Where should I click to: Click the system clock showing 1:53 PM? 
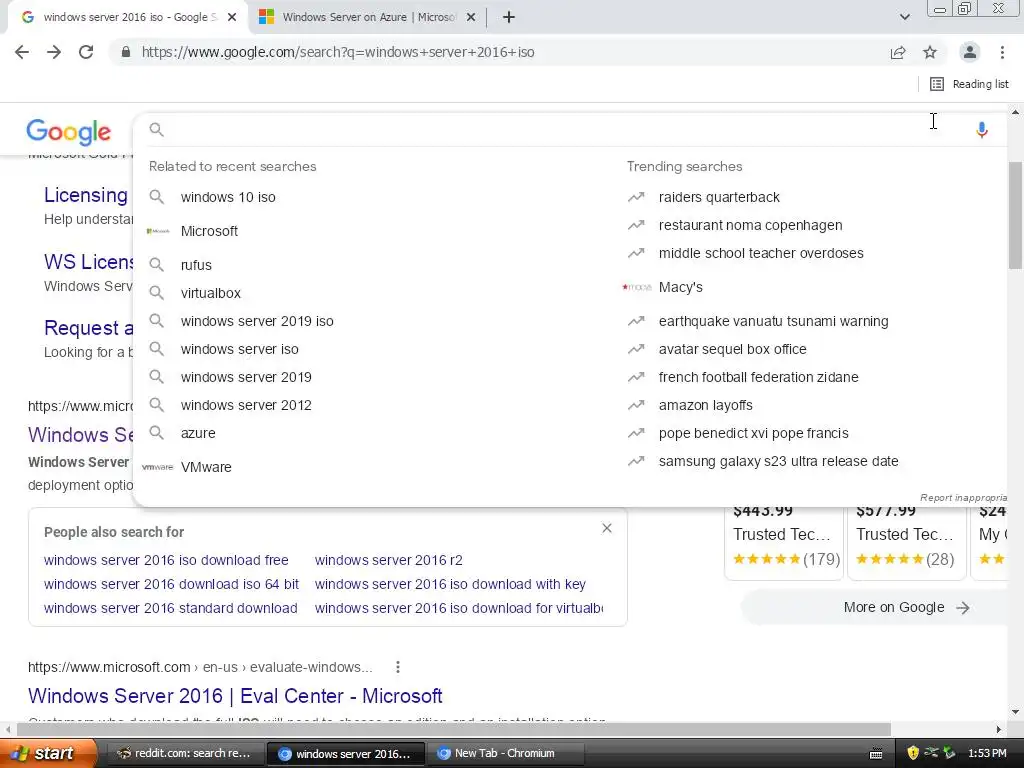[987, 754]
